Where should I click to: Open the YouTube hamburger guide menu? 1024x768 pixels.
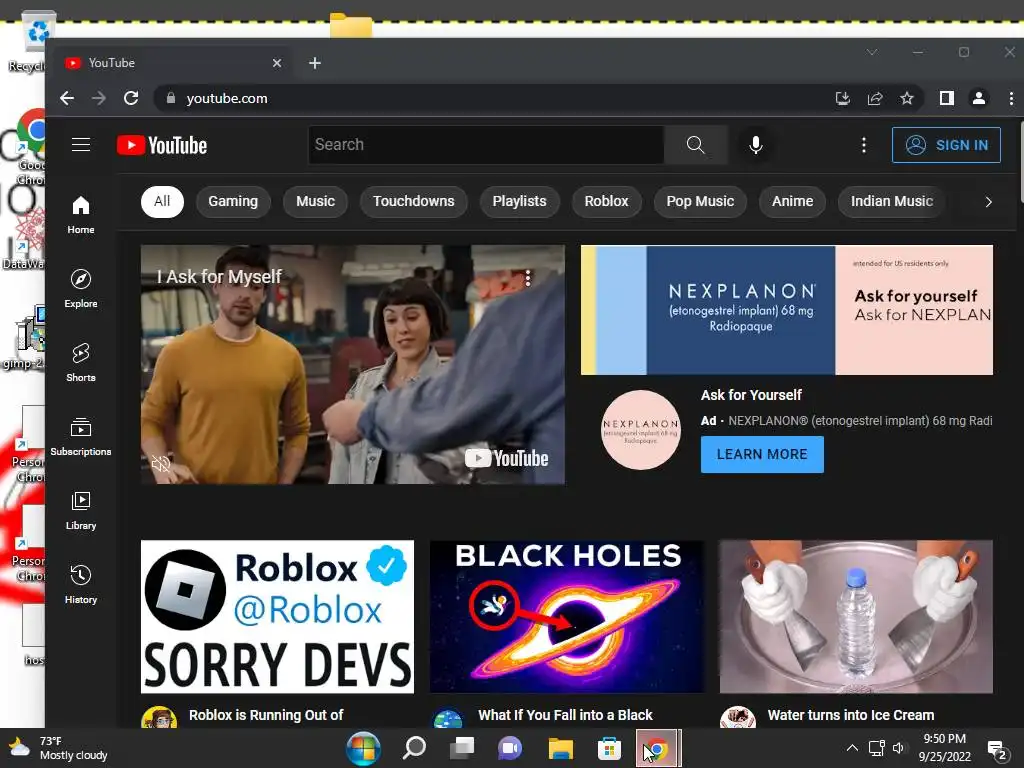point(81,144)
